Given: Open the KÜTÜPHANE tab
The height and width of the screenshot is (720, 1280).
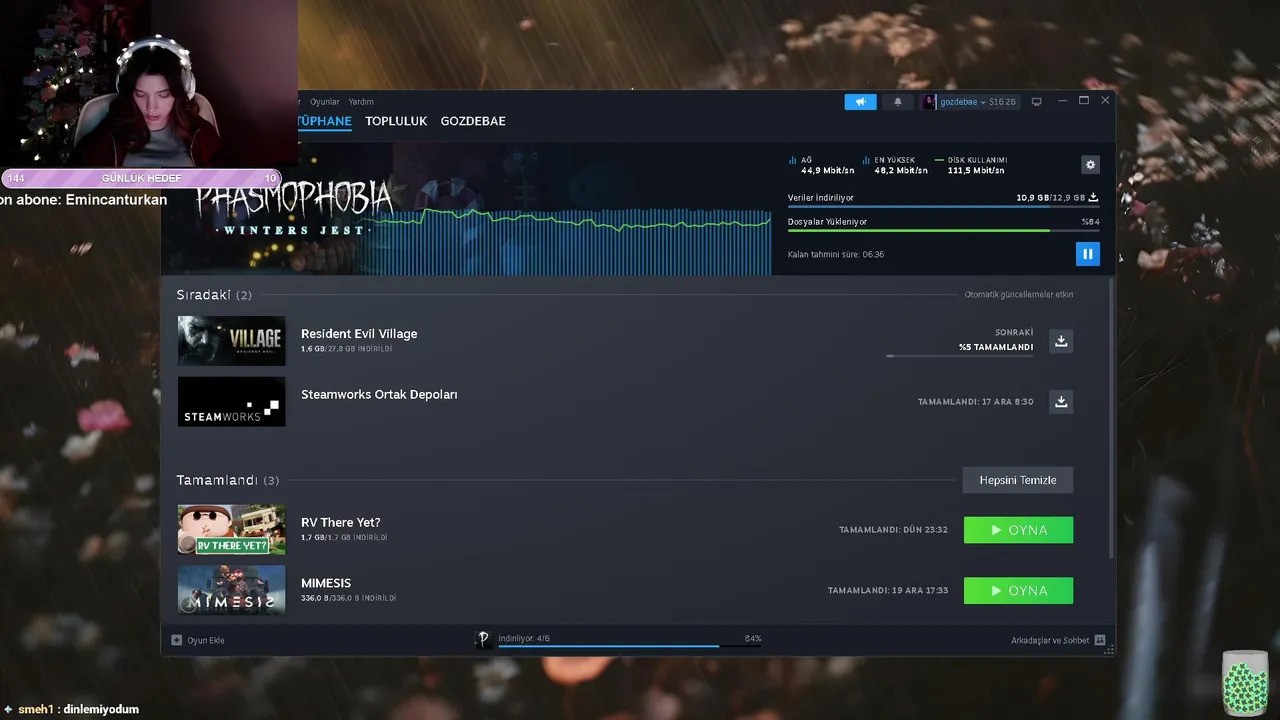Looking at the screenshot, I should pos(324,121).
